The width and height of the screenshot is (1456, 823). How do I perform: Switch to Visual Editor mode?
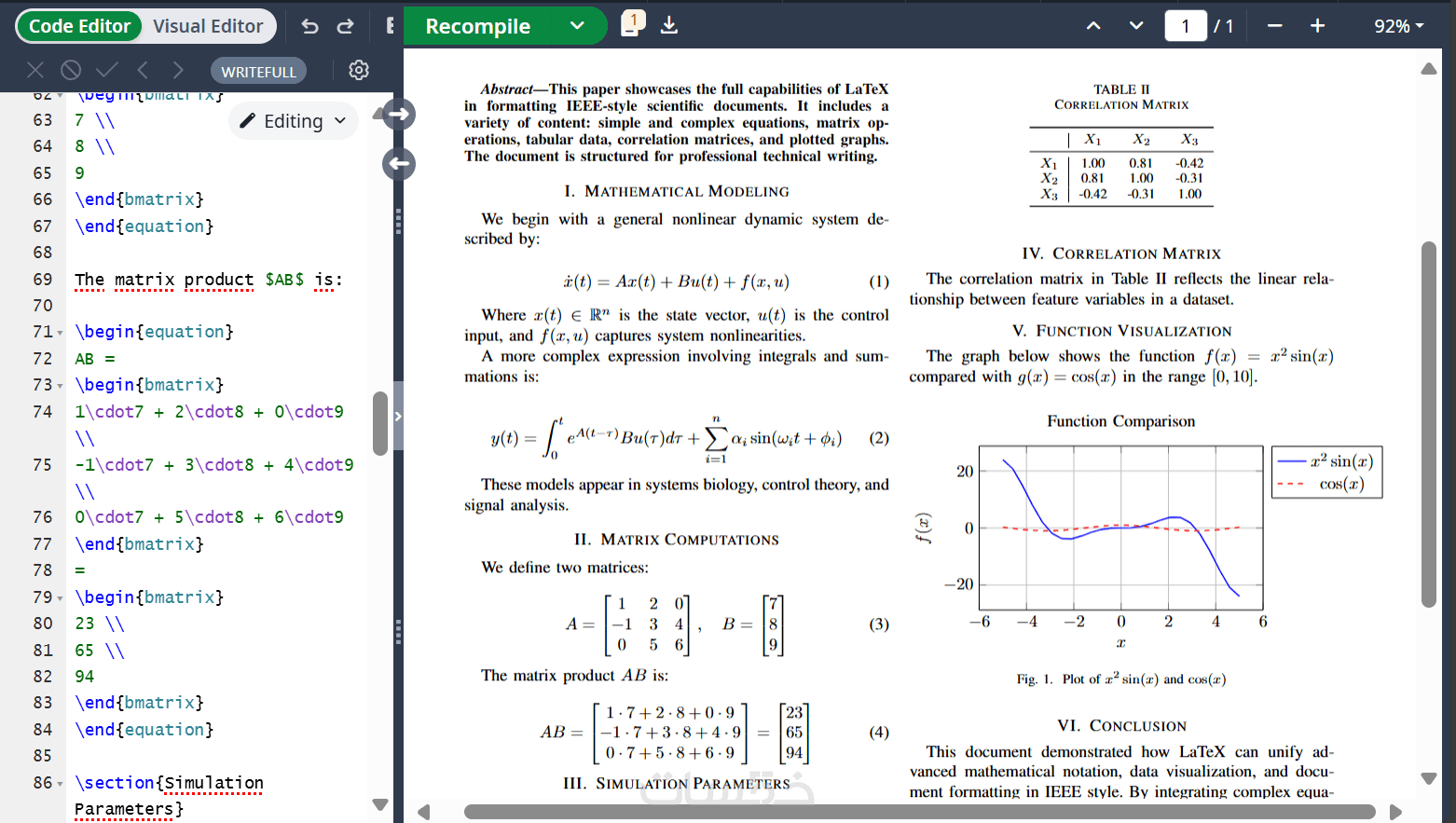(x=208, y=26)
